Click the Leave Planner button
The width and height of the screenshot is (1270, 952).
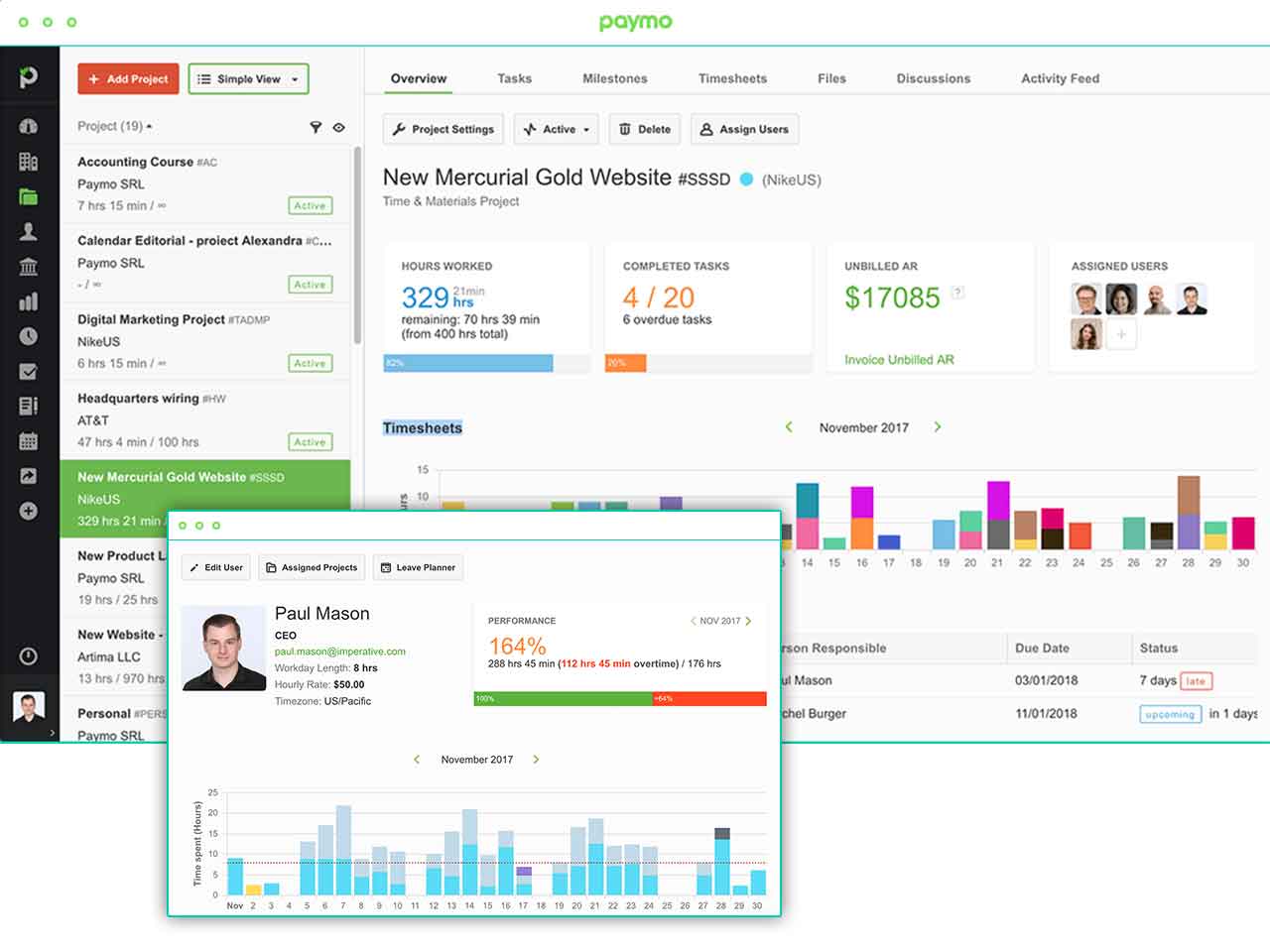point(418,567)
